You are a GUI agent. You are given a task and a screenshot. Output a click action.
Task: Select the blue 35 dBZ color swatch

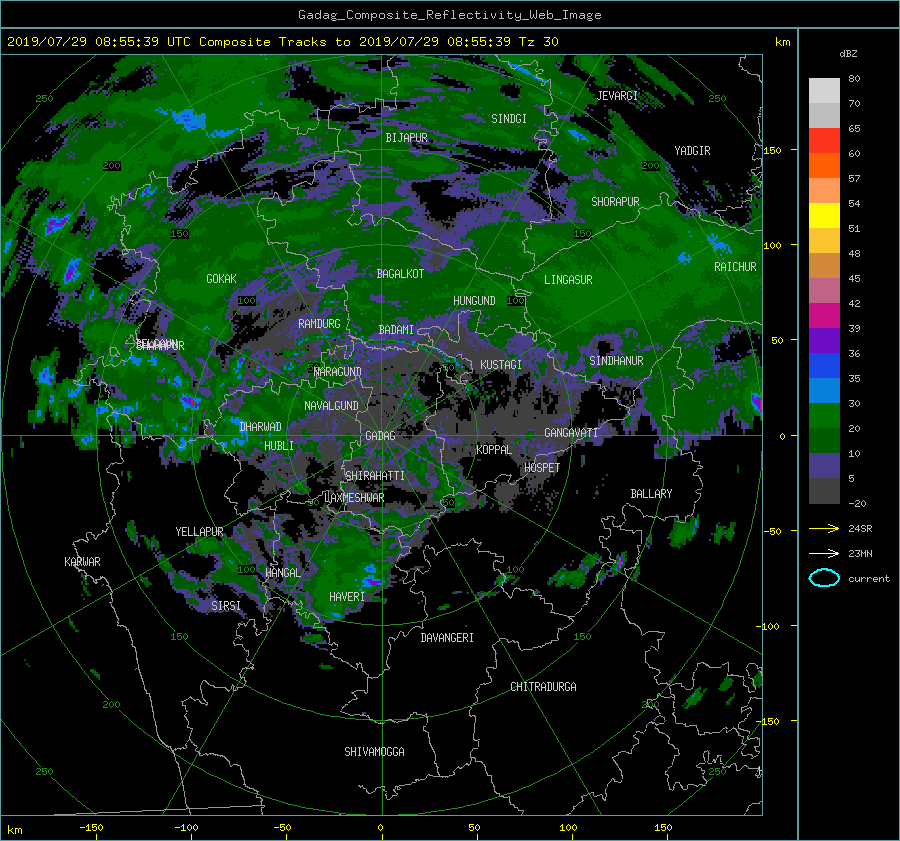click(824, 366)
